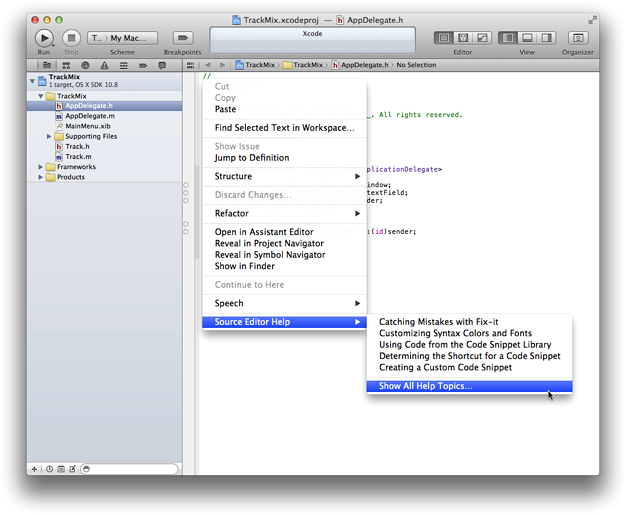This screenshot has width=626, height=515.
Task: Expand the Frameworks group
Action: tap(41, 167)
